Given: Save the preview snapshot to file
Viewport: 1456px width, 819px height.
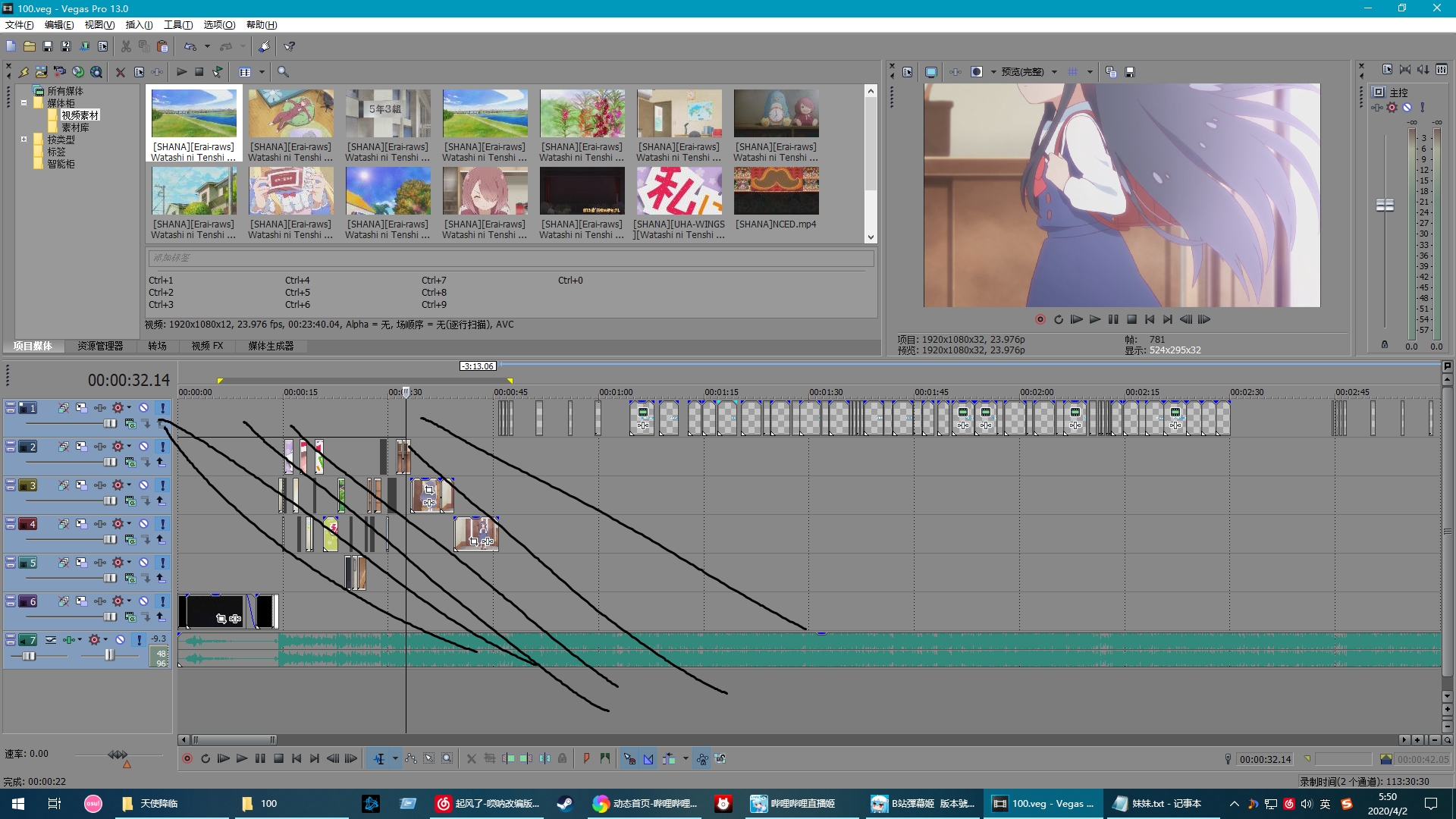Looking at the screenshot, I should tap(1130, 72).
